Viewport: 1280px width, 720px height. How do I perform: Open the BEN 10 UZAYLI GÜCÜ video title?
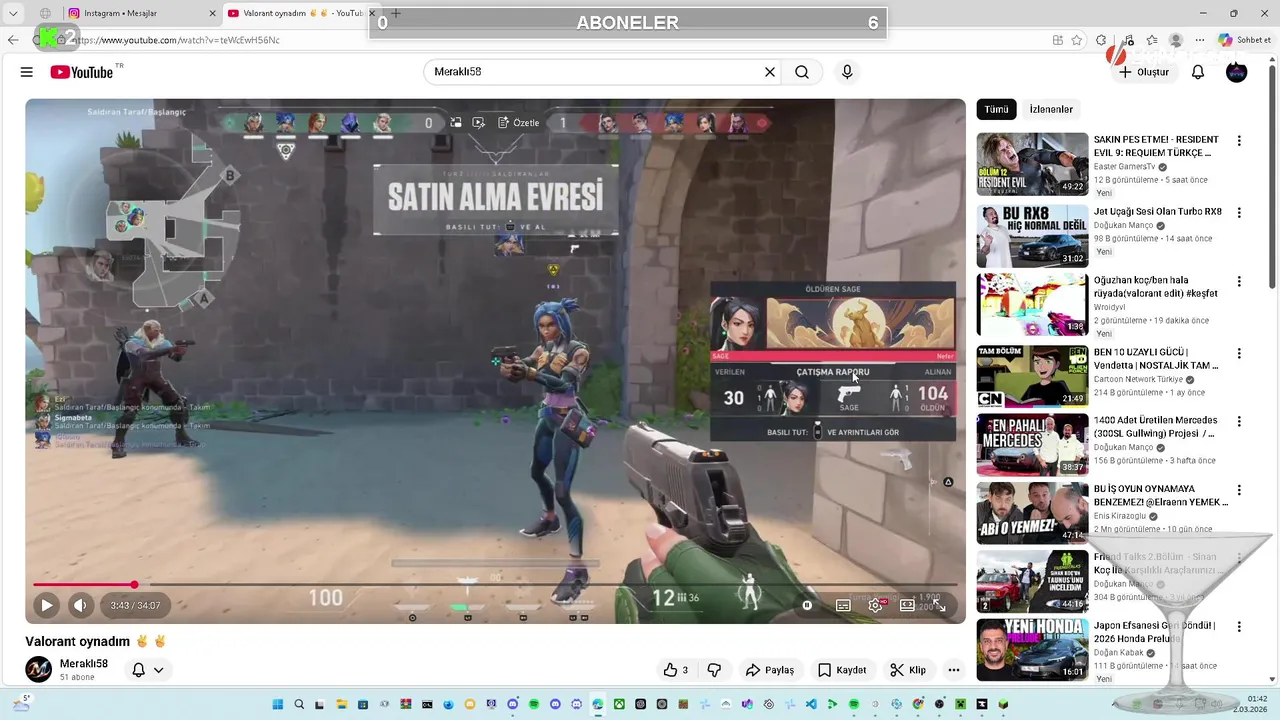coord(1156,359)
